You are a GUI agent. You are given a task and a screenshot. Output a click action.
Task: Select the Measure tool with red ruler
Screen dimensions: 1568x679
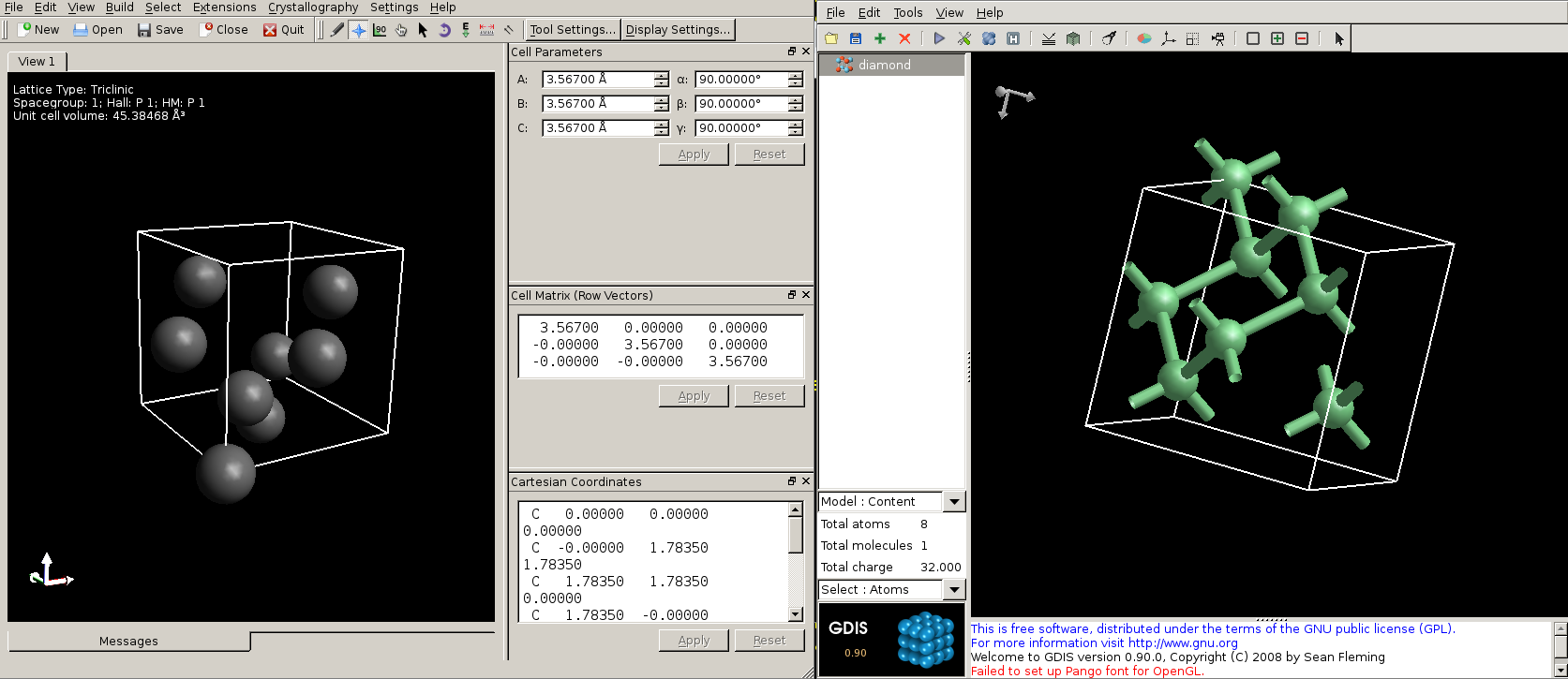[x=487, y=30]
